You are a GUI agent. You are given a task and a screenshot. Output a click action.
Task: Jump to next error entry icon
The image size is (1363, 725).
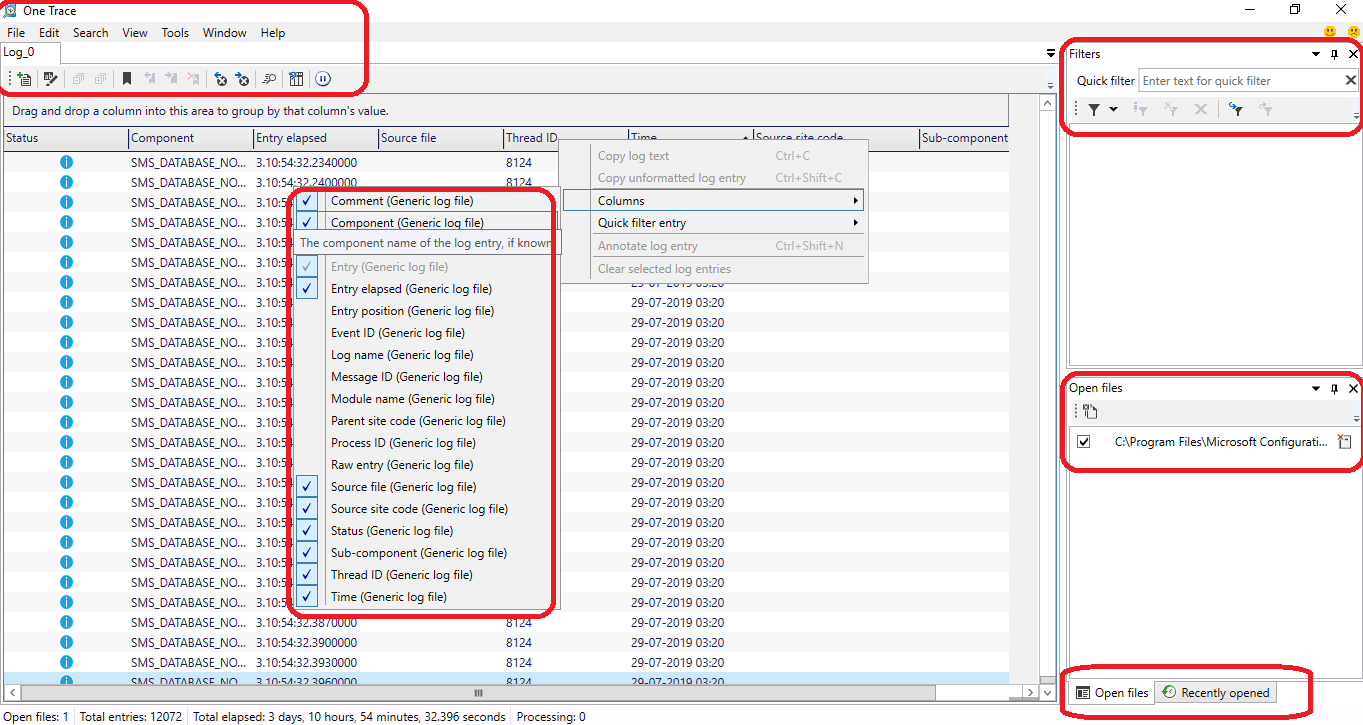point(242,79)
